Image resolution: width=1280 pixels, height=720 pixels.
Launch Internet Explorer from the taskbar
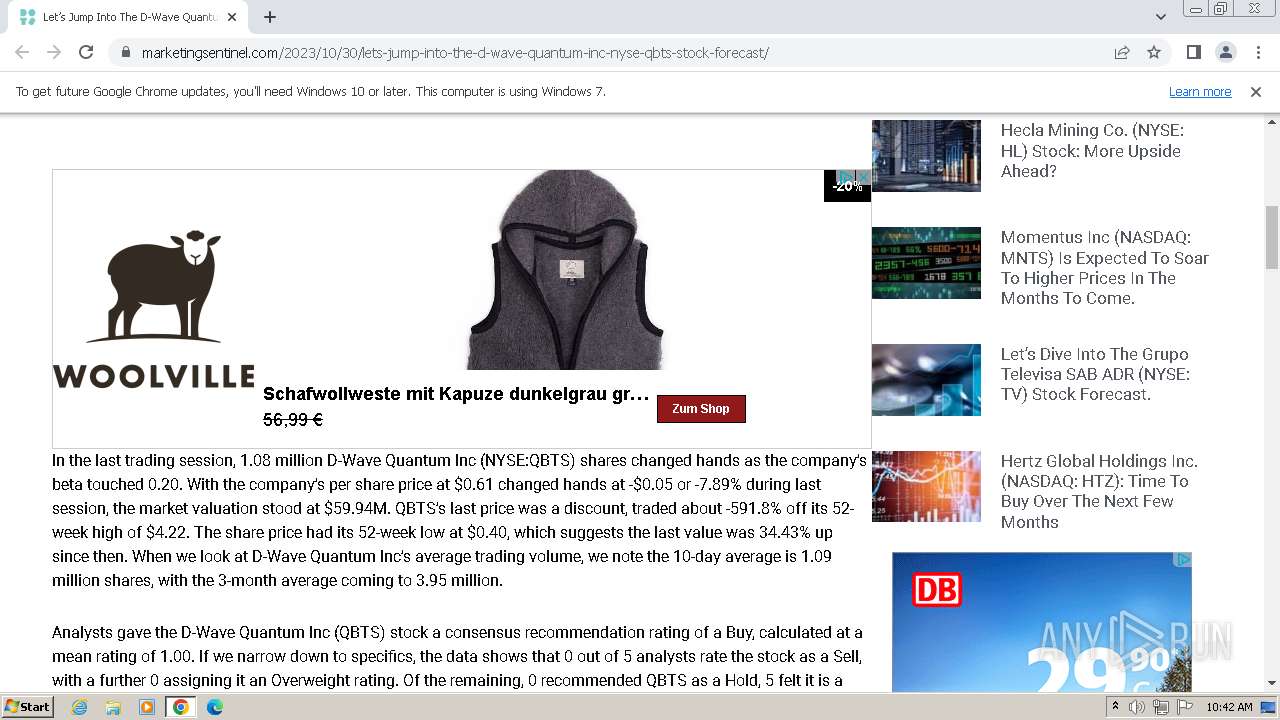pyautogui.click(x=79, y=707)
